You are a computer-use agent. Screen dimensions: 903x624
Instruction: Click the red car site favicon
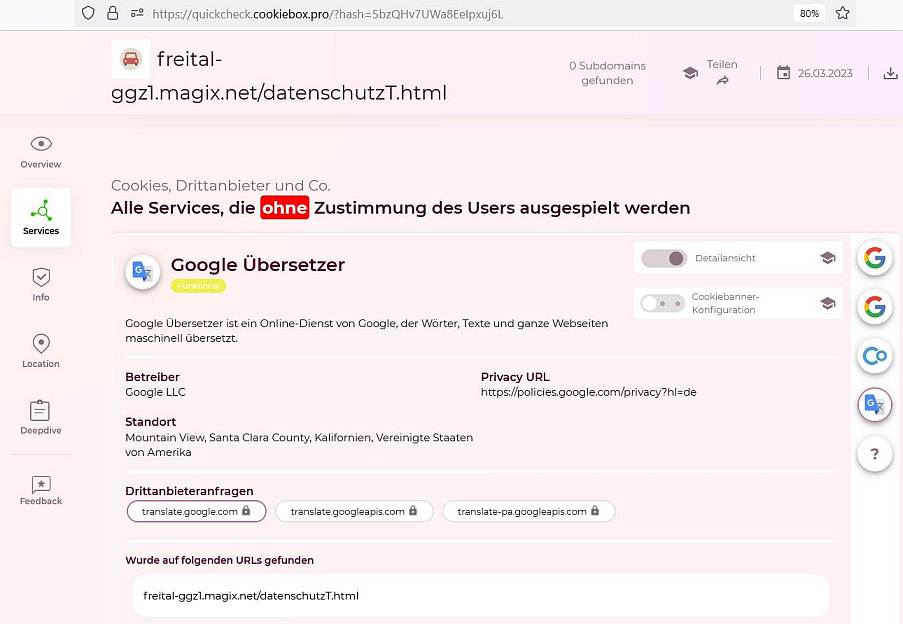pyautogui.click(x=131, y=59)
